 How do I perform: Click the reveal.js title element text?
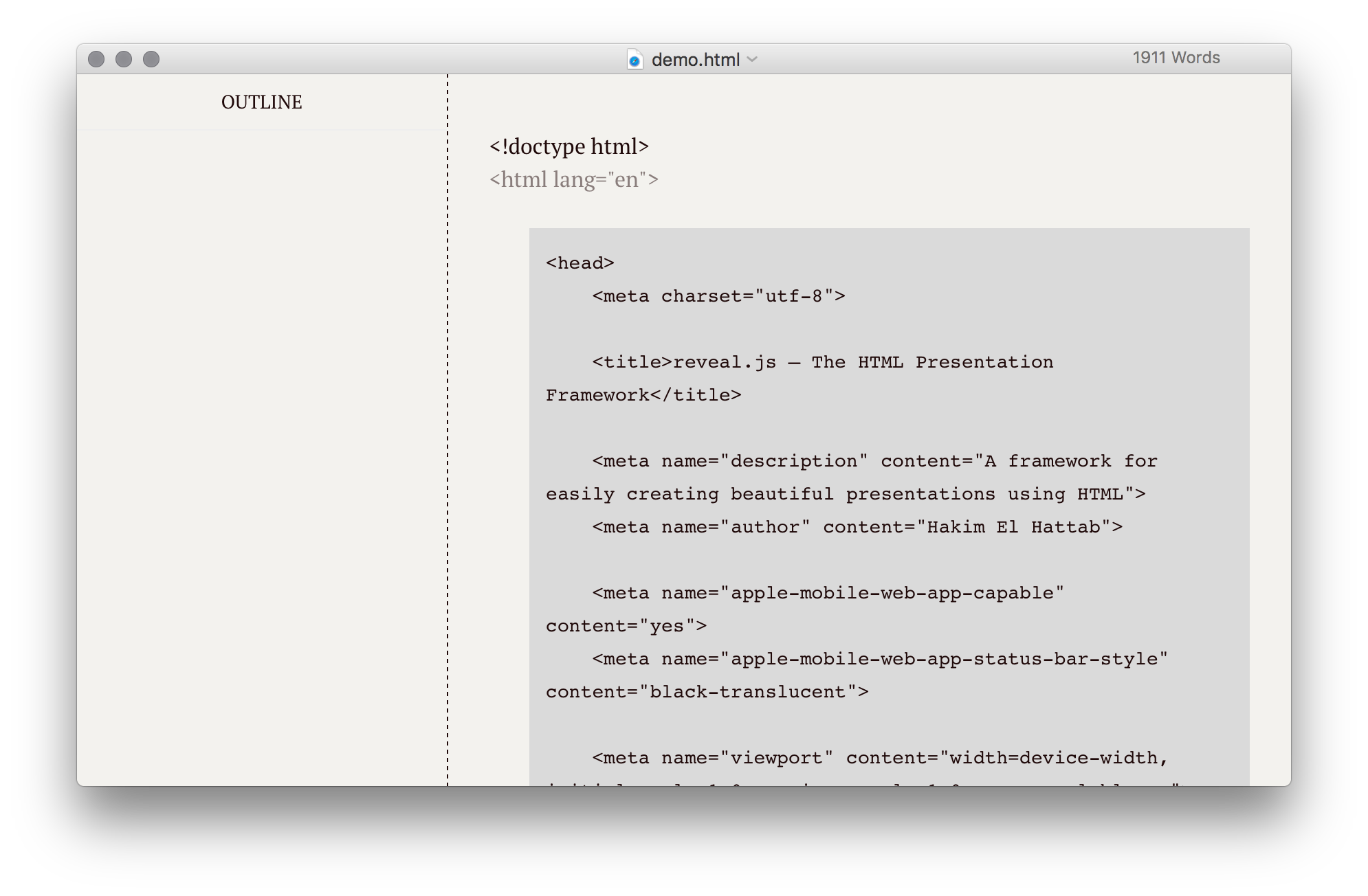[x=821, y=362]
